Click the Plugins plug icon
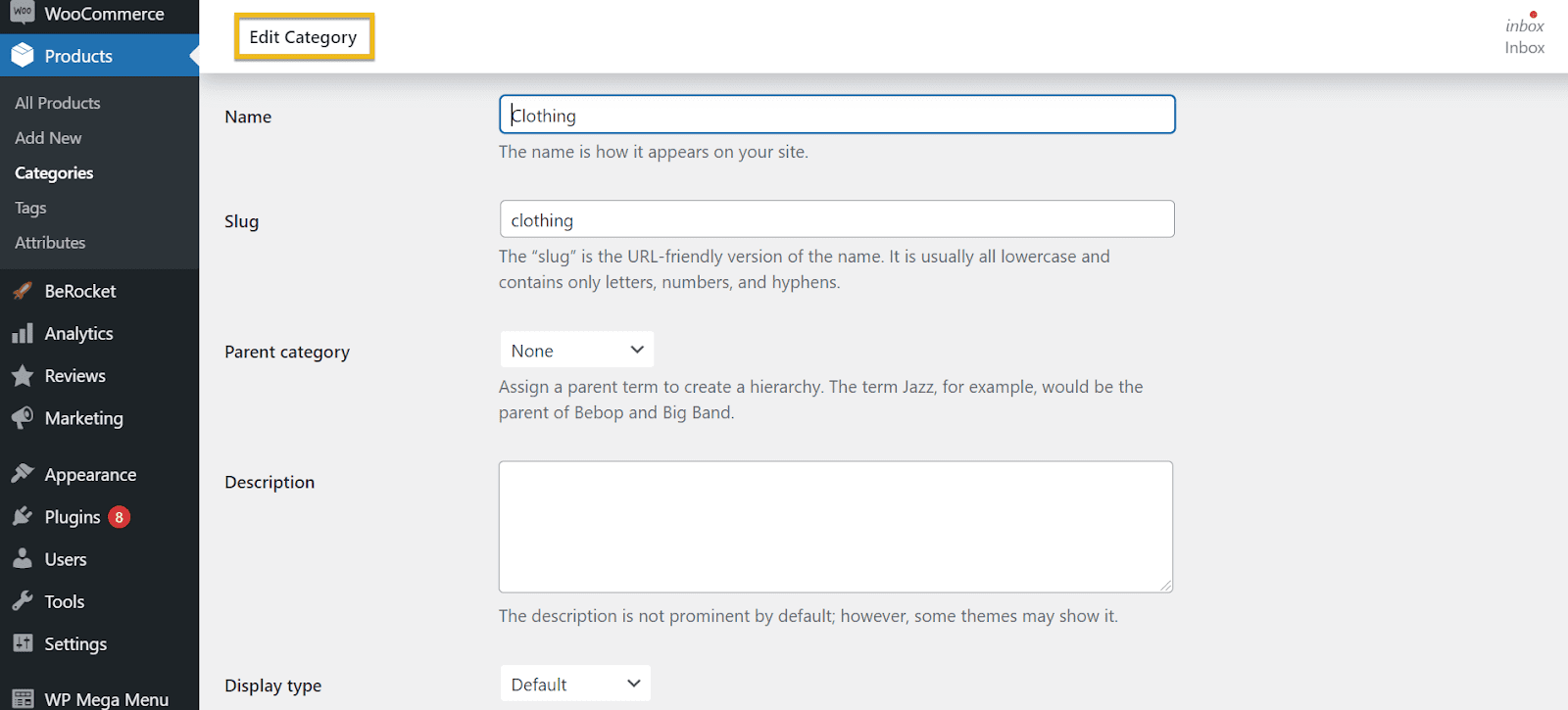Image resolution: width=1568 pixels, height=710 pixels. (x=23, y=516)
